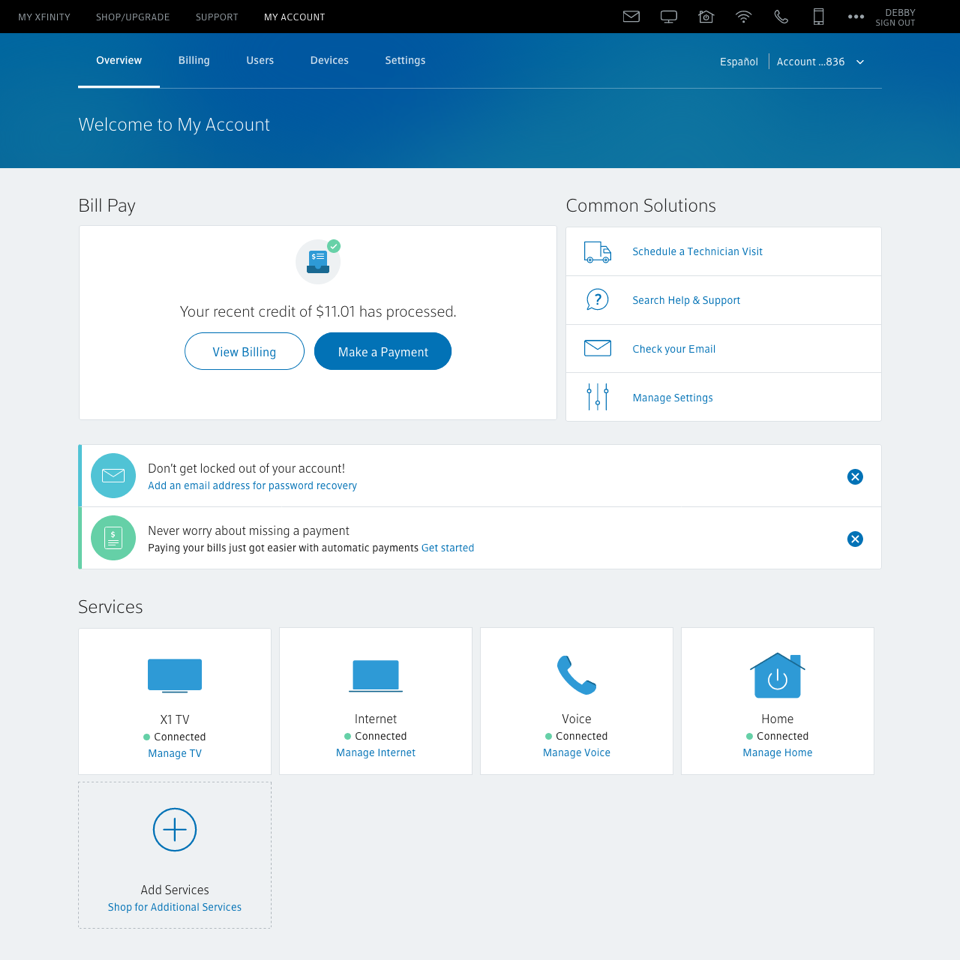Image resolution: width=960 pixels, height=960 pixels.
Task: Click the Manage Internet link
Action: click(x=375, y=752)
